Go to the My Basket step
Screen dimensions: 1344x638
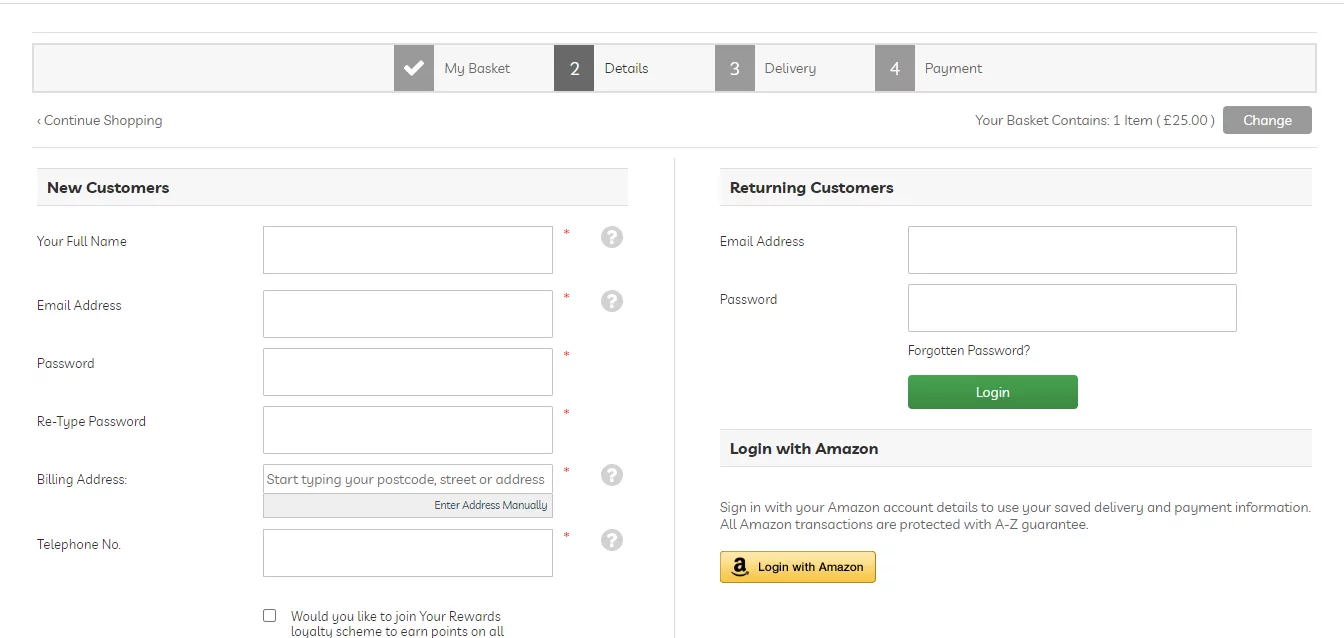[477, 68]
